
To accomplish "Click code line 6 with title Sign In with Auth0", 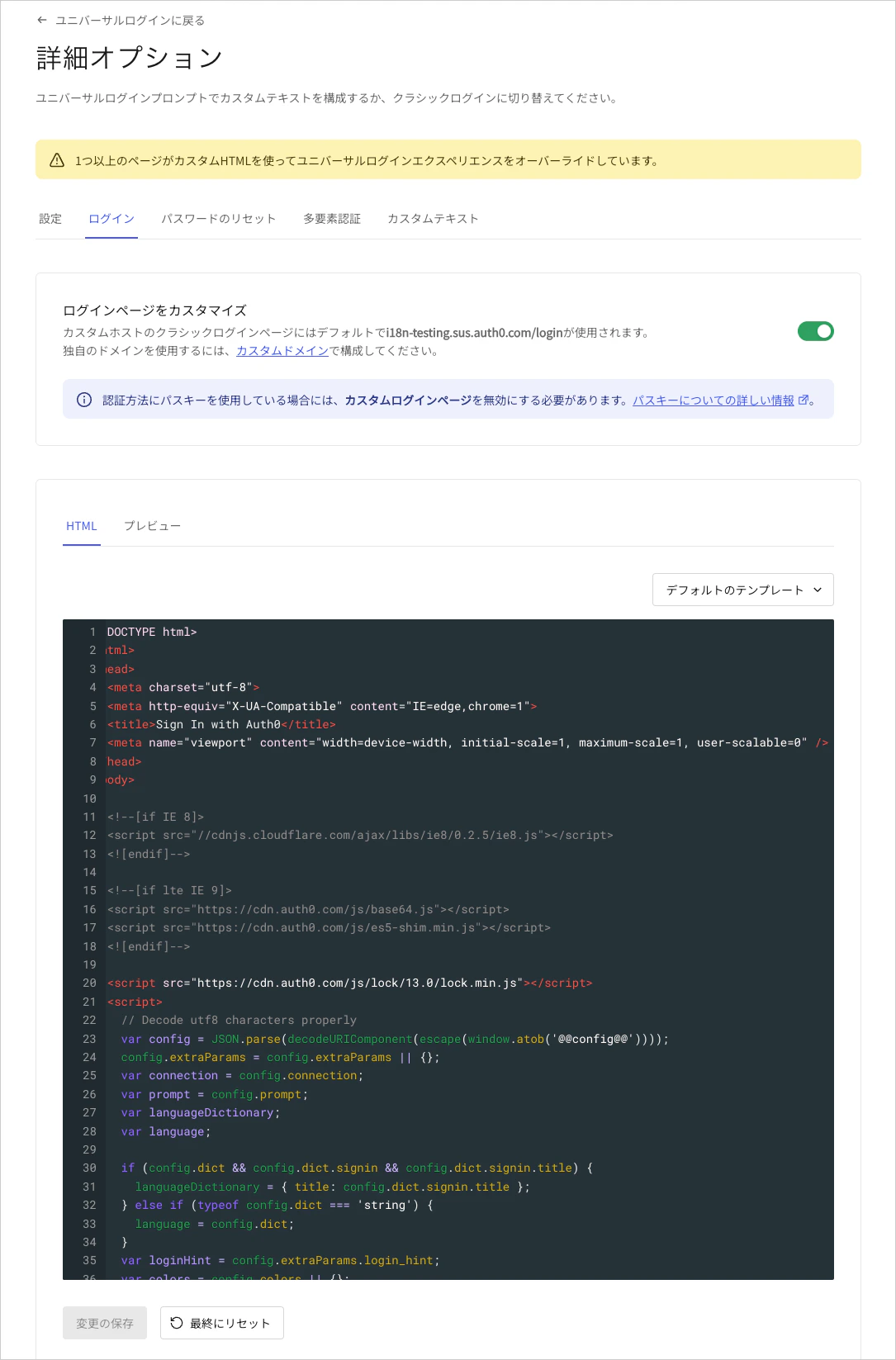I will tap(221, 724).
